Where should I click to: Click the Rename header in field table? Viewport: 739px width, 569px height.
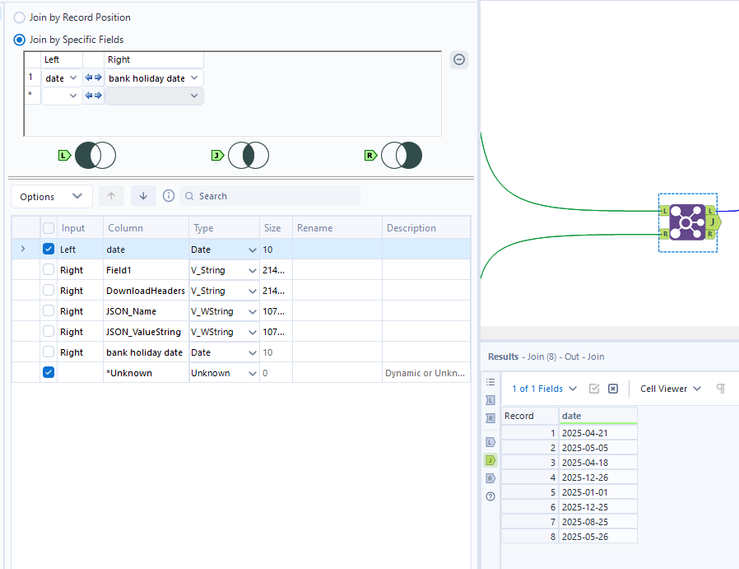[x=337, y=228]
